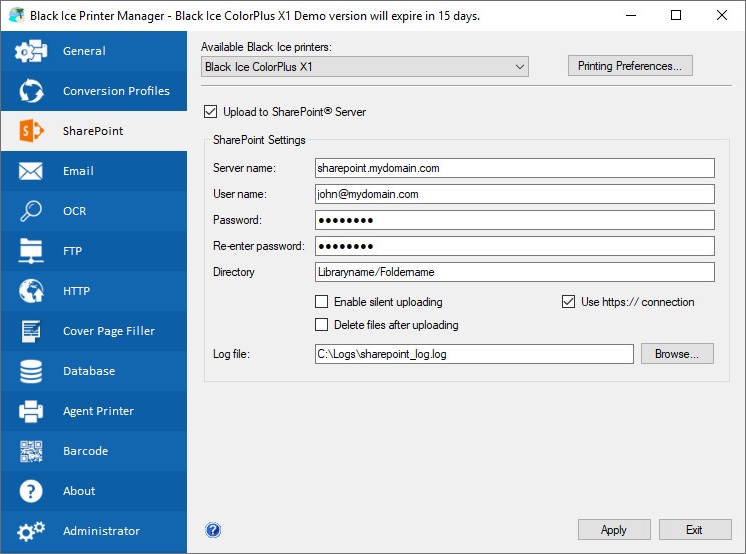Image resolution: width=746 pixels, height=554 pixels.
Task: Click the Agent Printer icon
Action: (31, 411)
